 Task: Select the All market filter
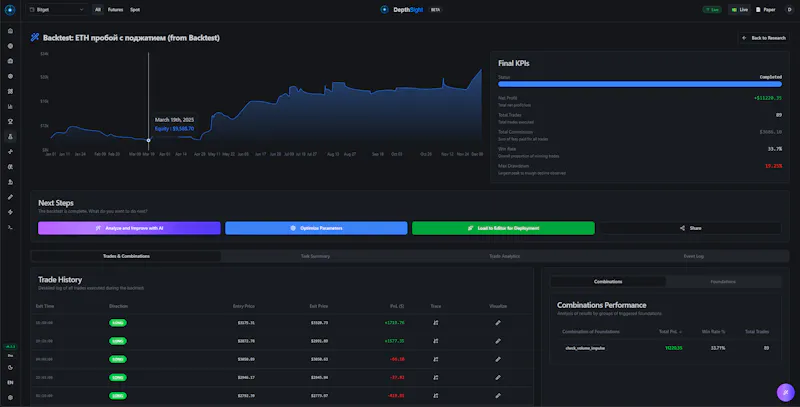[98, 10]
